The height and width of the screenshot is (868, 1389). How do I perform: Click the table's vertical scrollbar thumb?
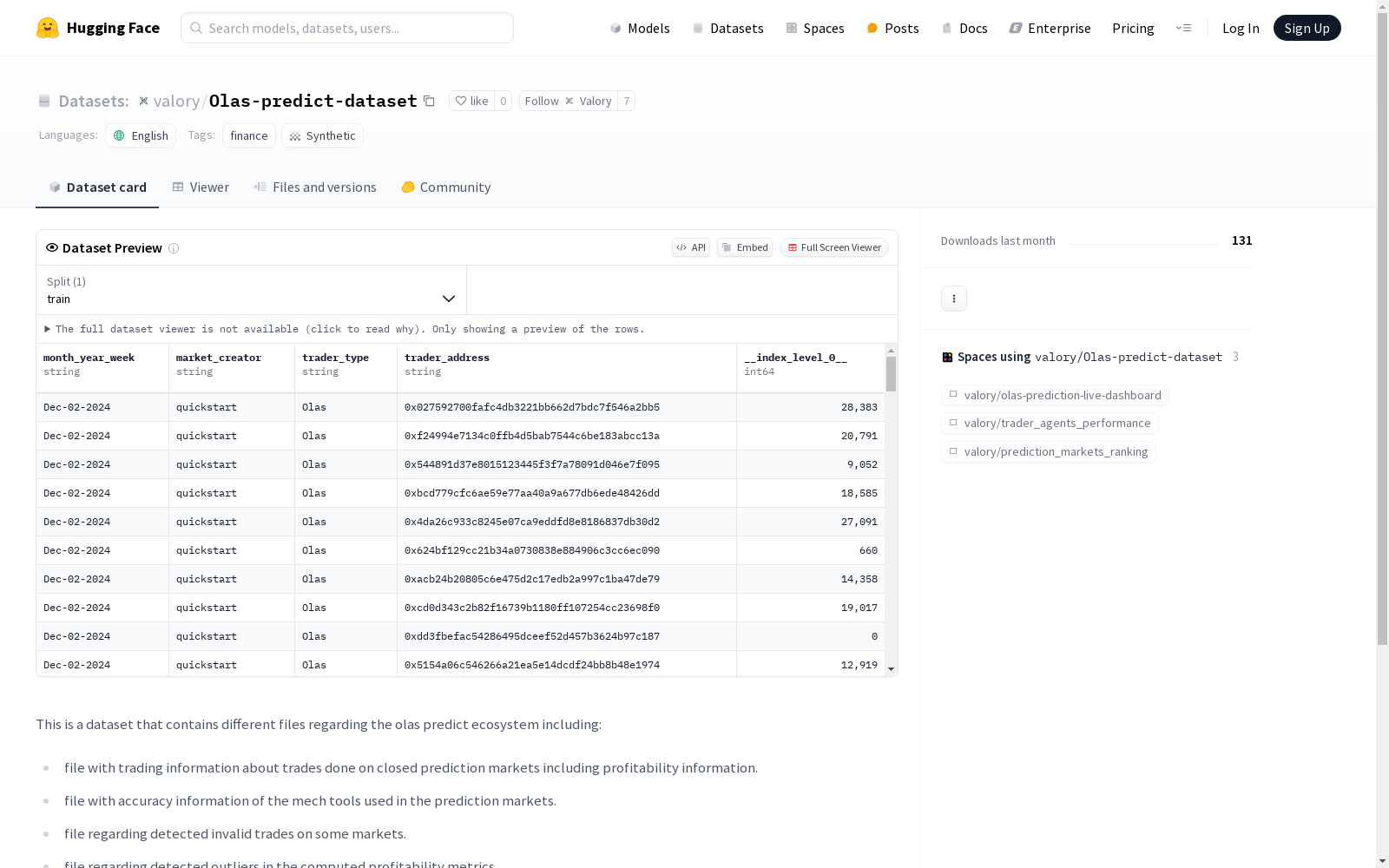tap(891, 374)
